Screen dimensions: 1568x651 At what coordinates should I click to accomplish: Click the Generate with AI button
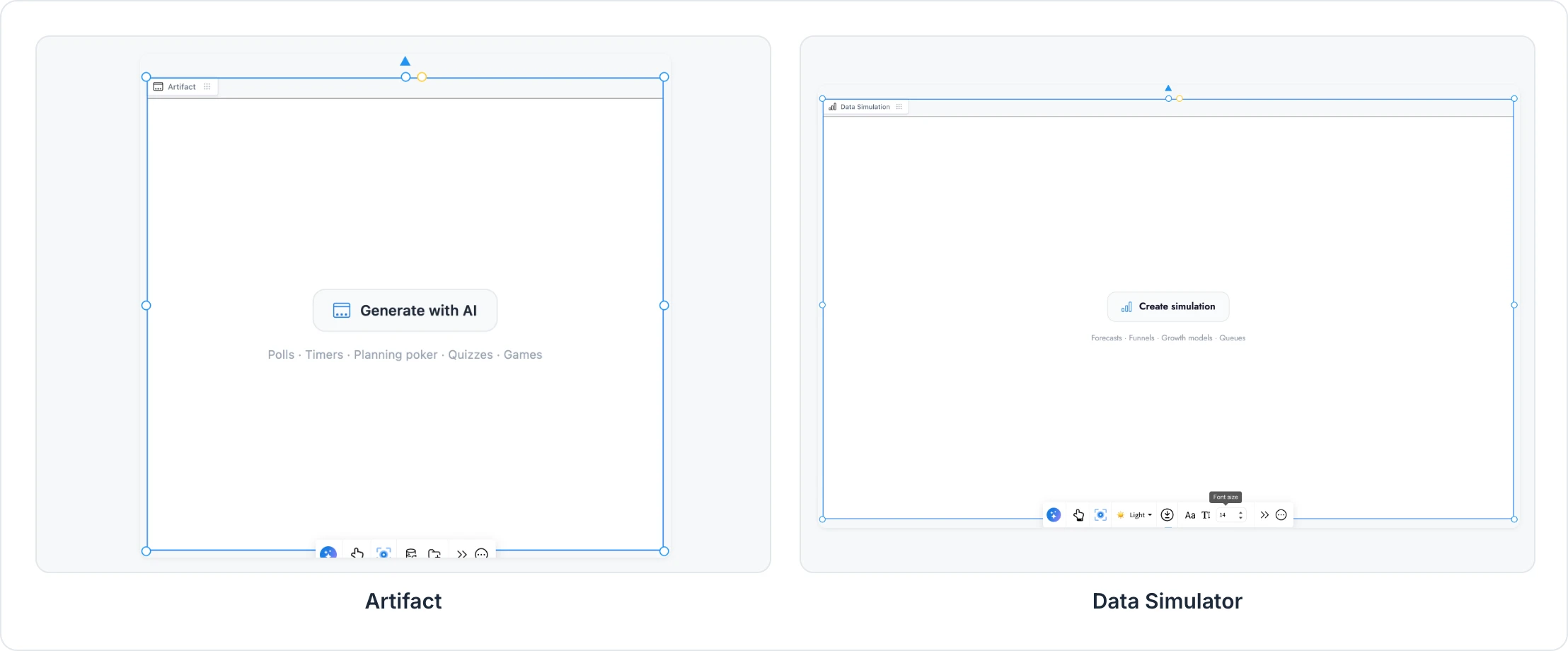pos(405,311)
